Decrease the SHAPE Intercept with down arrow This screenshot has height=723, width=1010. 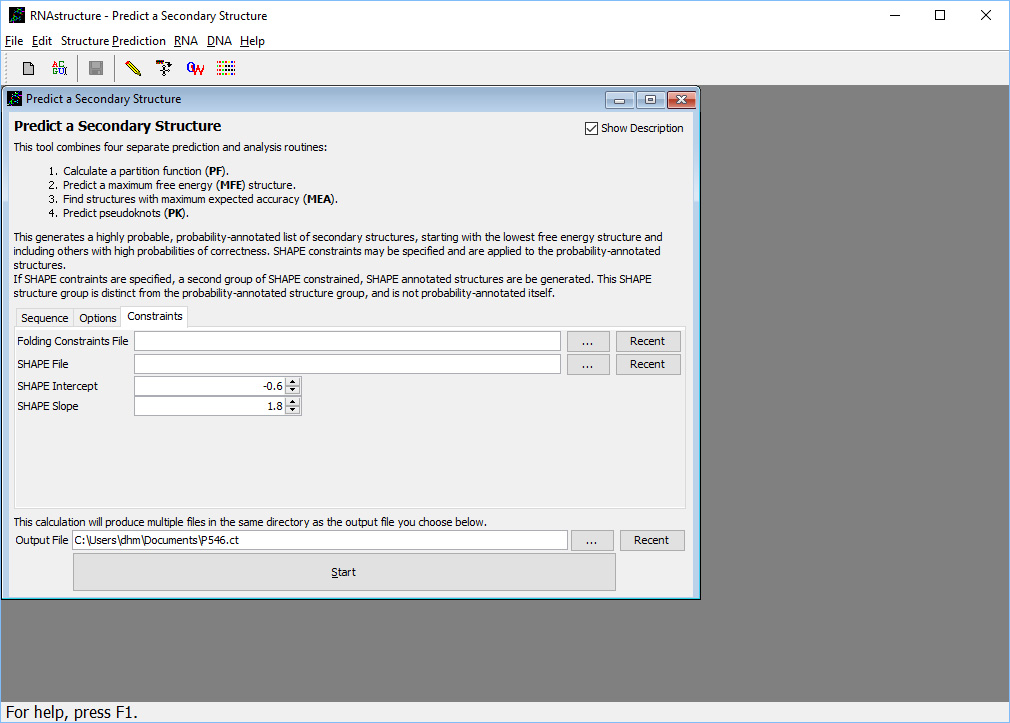pyautogui.click(x=293, y=390)
